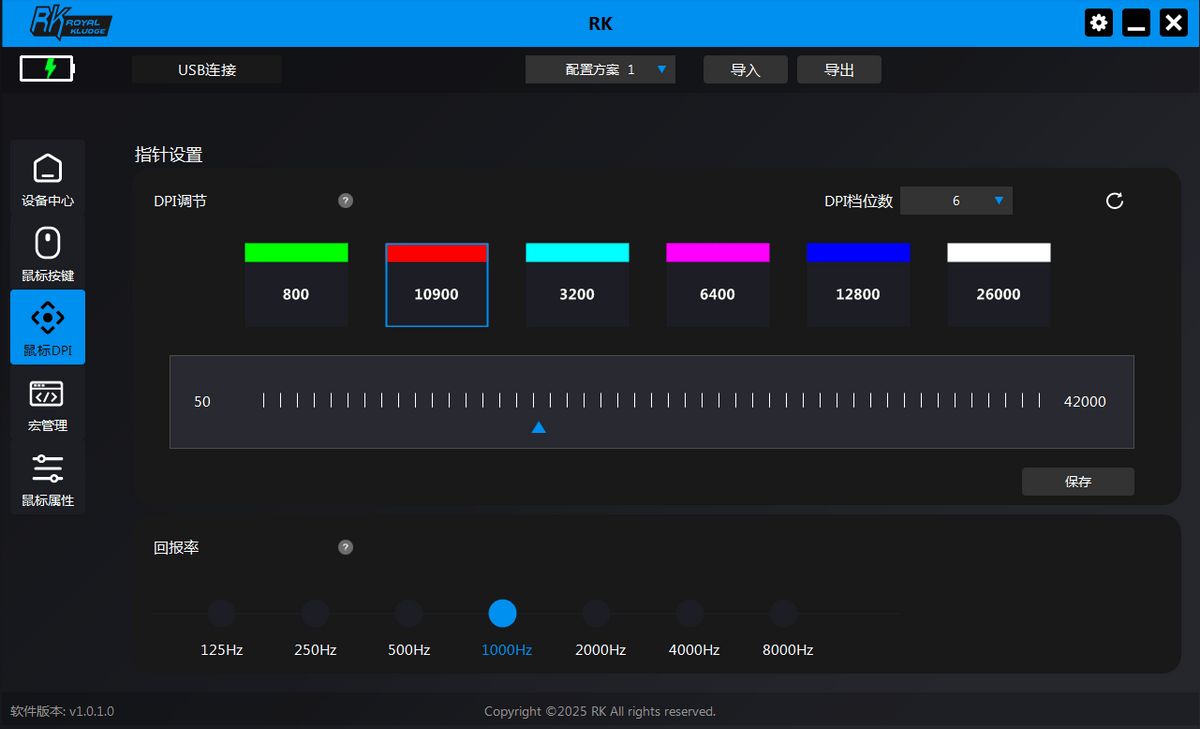The height and width of the screenshot is (729, 1200).
Task: Click the reset refresh icon for DPI
Action: 1115,201
